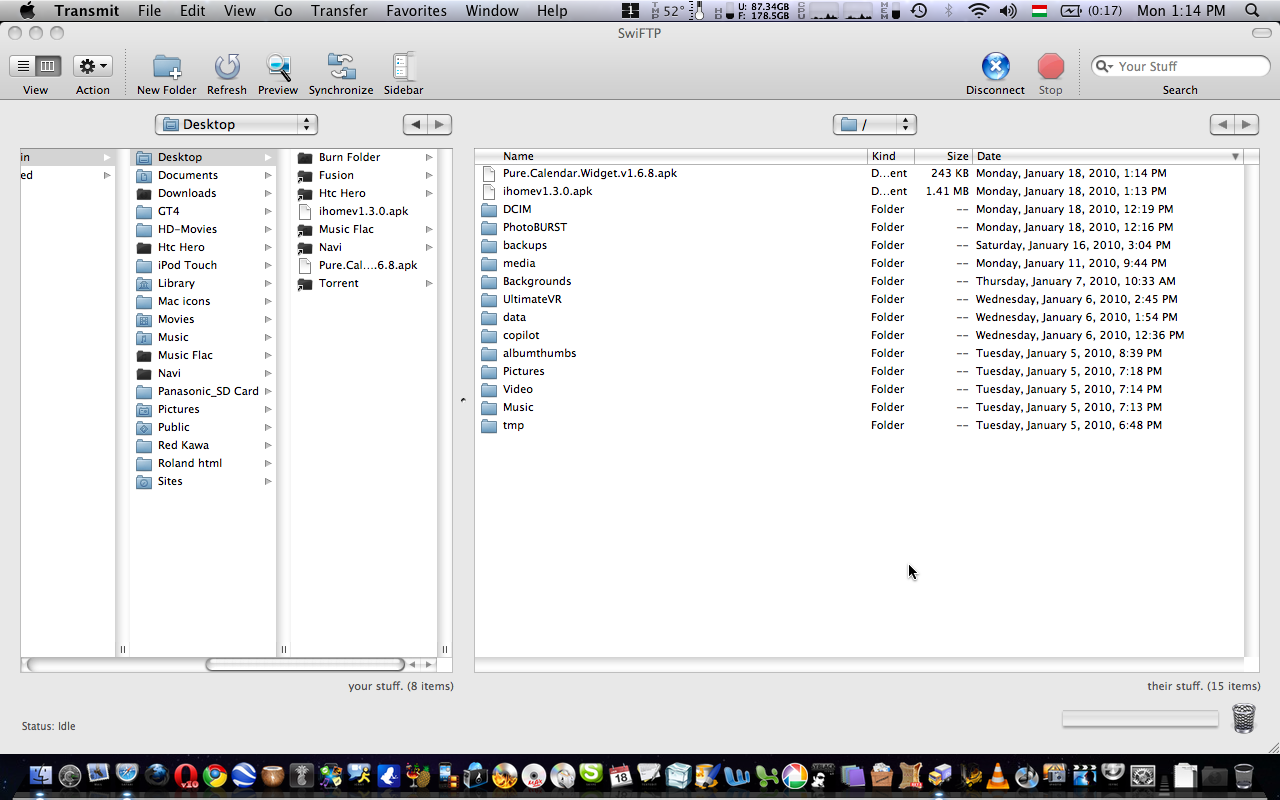Switch to list view mode
The width and height of the screenshot is (1280, 800).
pos(23,66)
